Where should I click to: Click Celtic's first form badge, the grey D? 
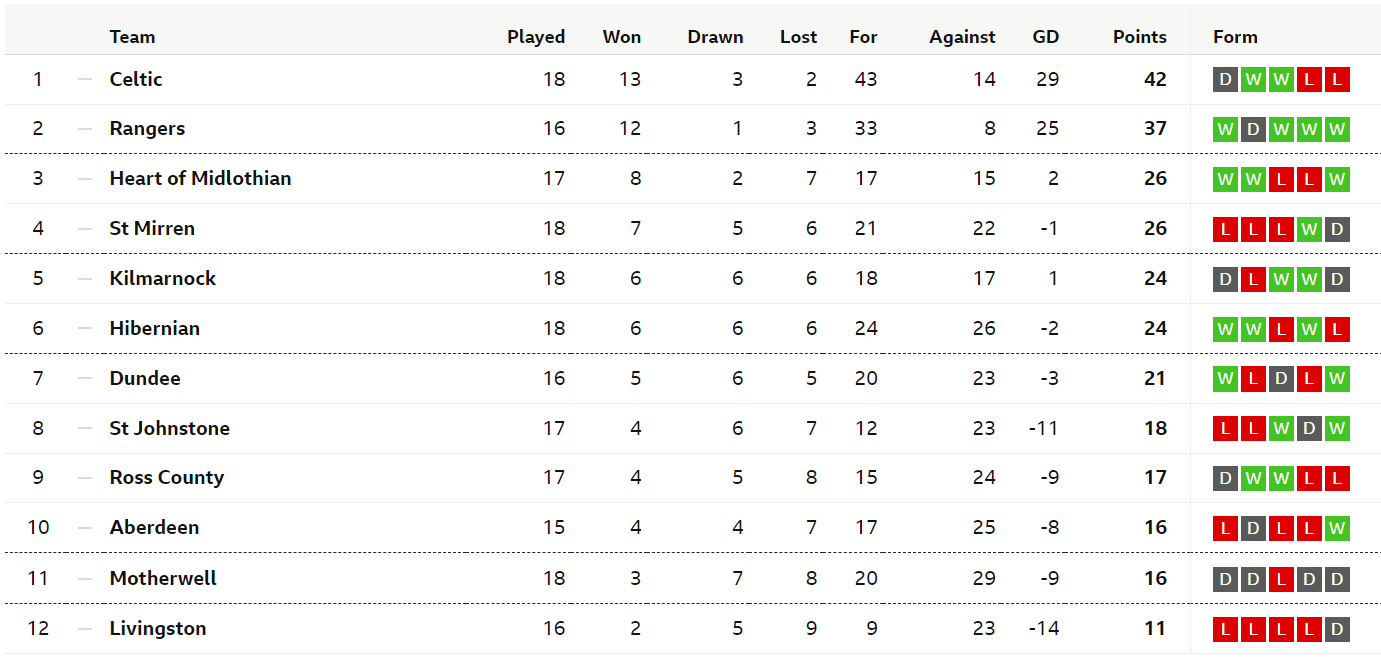click(1225, 79)
